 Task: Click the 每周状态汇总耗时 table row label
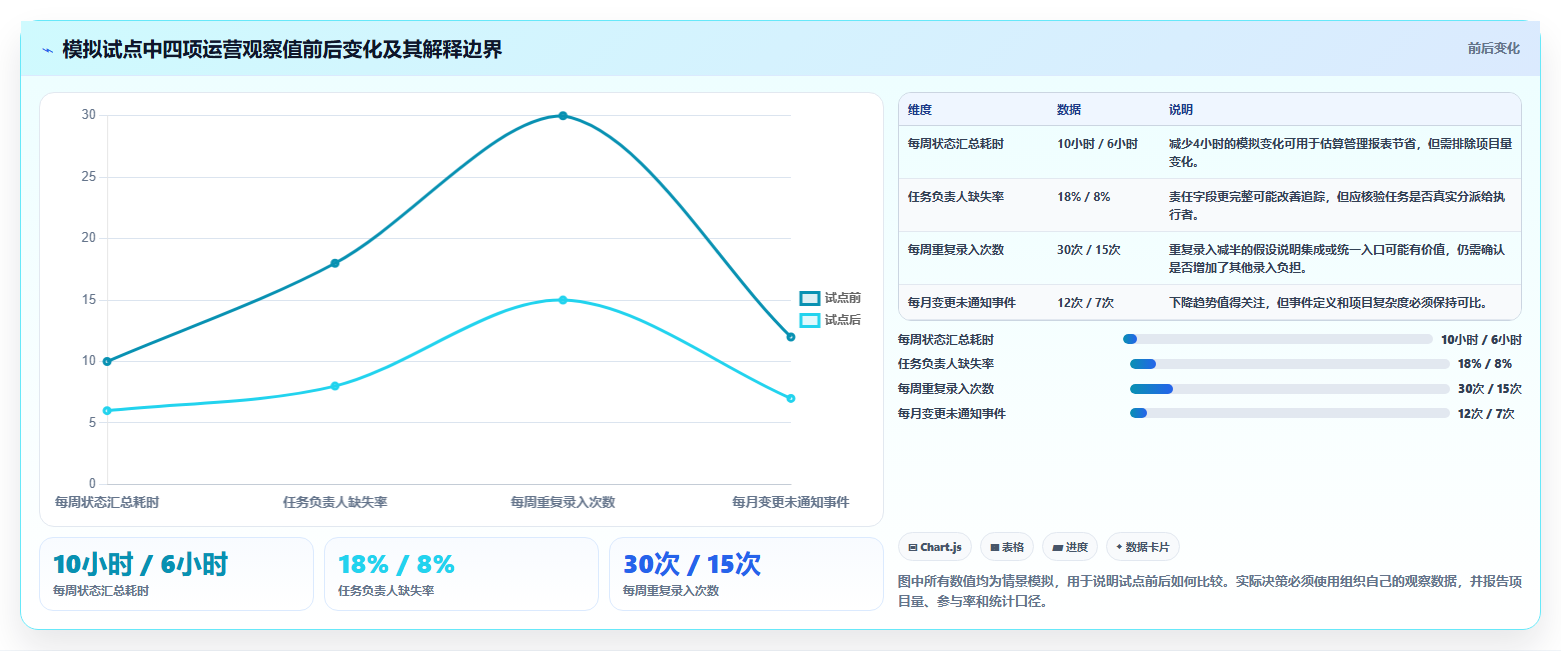pos(956,144)
